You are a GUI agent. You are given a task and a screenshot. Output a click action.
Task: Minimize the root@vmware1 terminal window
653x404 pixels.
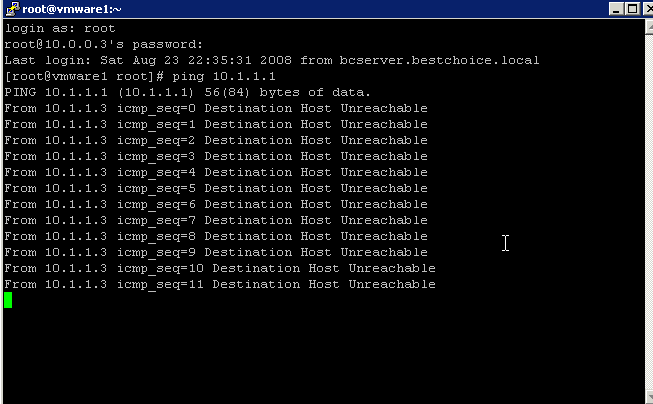point(616,9)
